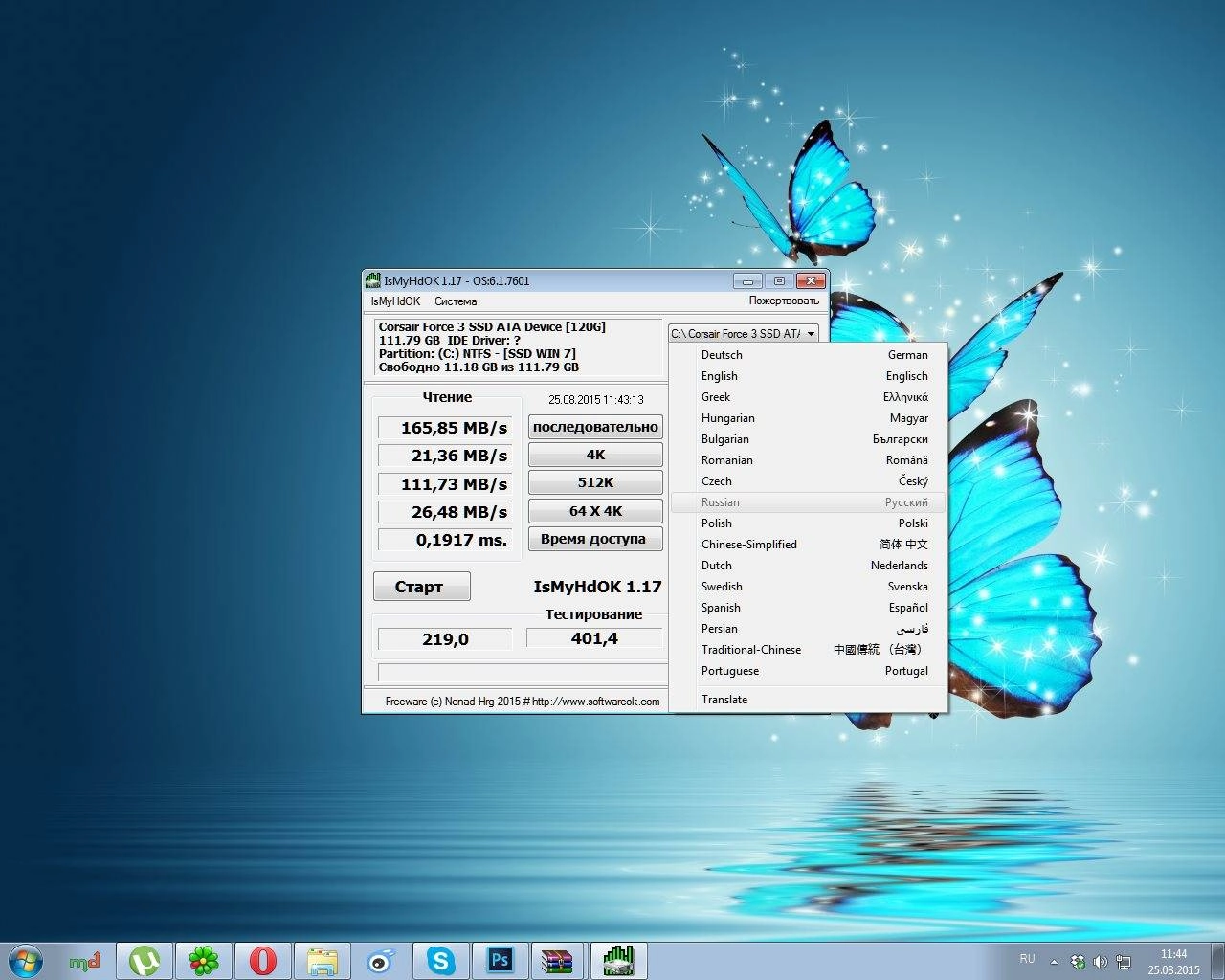Open Windows Explorer folder icon
Viewport: 1225px width, 980px height.
tap(322, 961)
